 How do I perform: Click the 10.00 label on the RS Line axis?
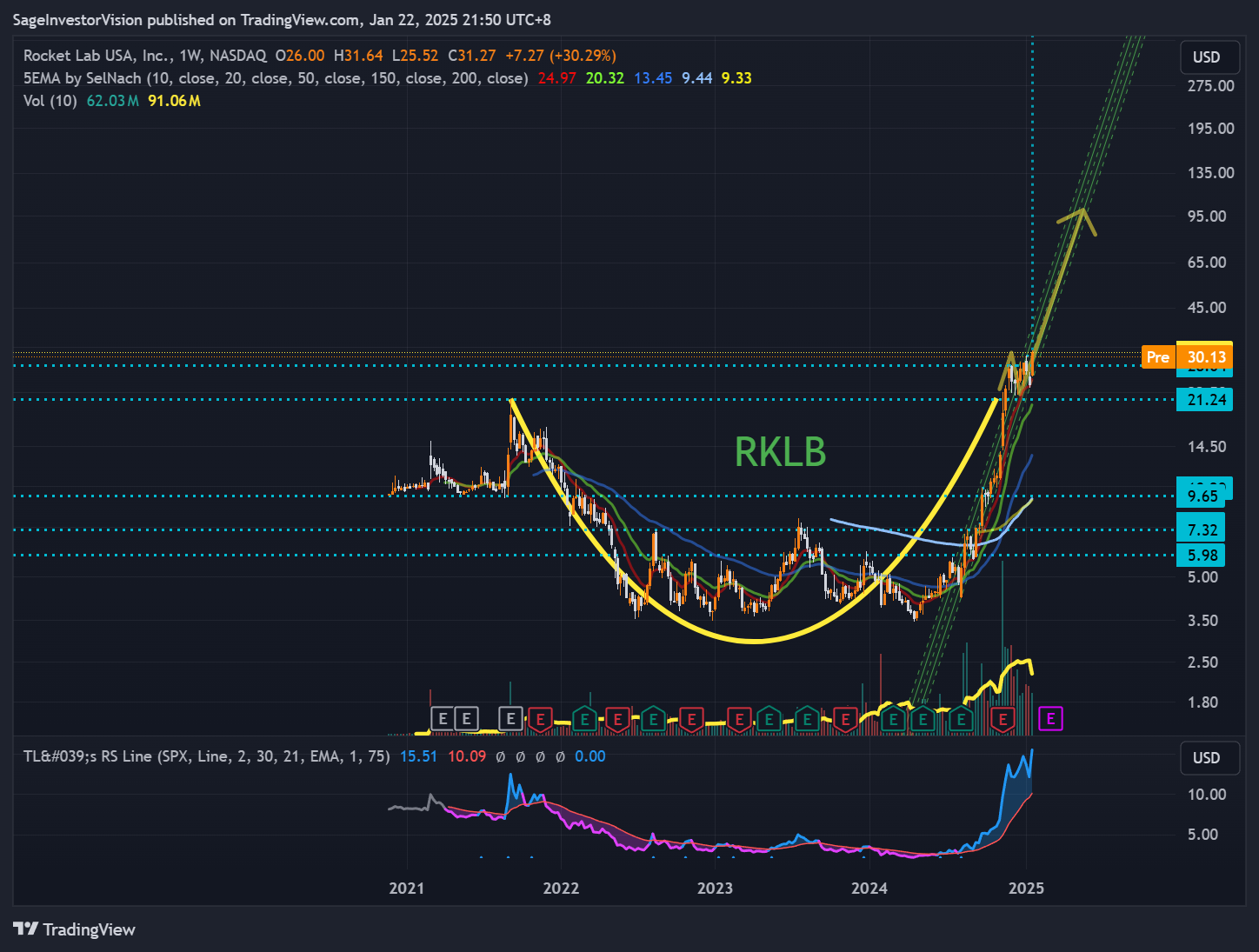[1207, 795]
